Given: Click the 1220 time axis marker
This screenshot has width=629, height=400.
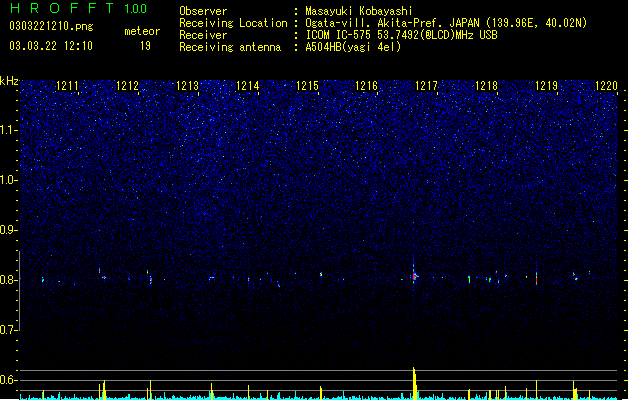Looking at the screenshot, I should [x=607, y=86].
